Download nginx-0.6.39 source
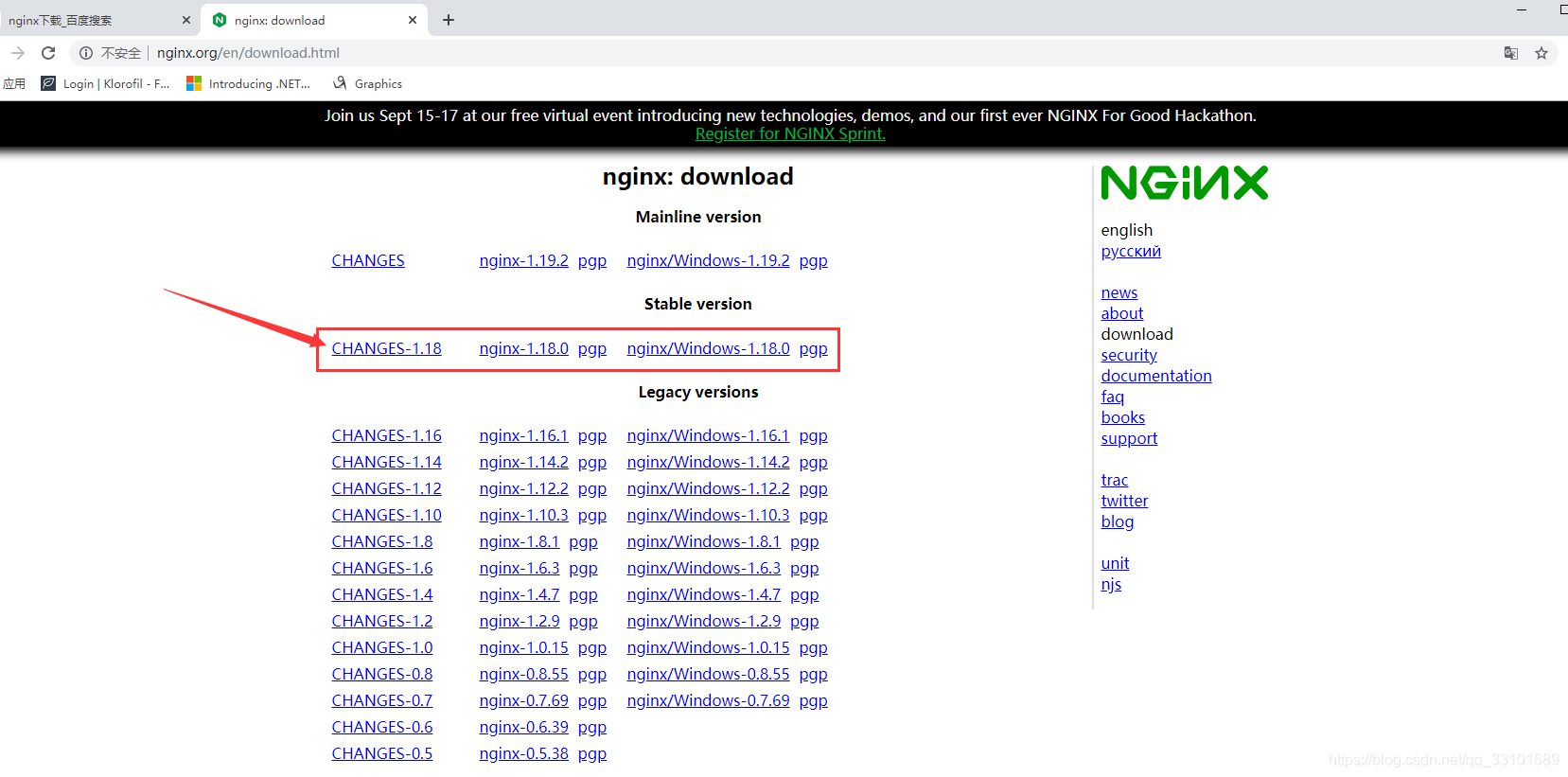 pos(524,727)
